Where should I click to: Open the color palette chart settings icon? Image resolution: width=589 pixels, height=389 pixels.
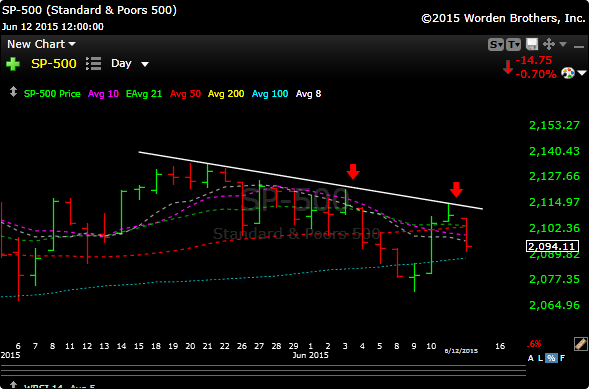(x=568, y=73)
